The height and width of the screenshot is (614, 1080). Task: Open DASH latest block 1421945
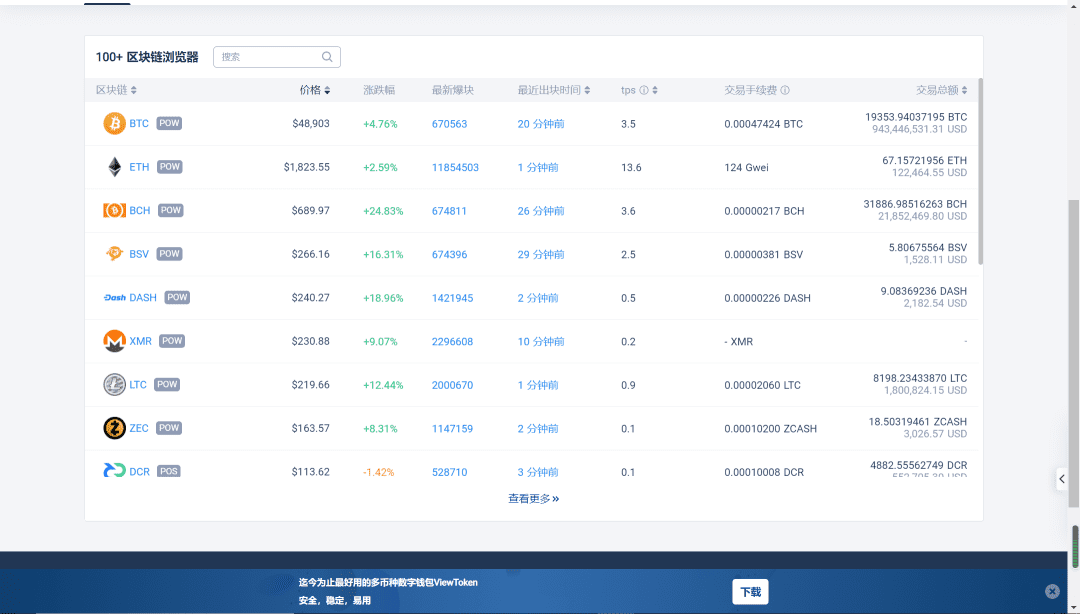pos(453,298)
